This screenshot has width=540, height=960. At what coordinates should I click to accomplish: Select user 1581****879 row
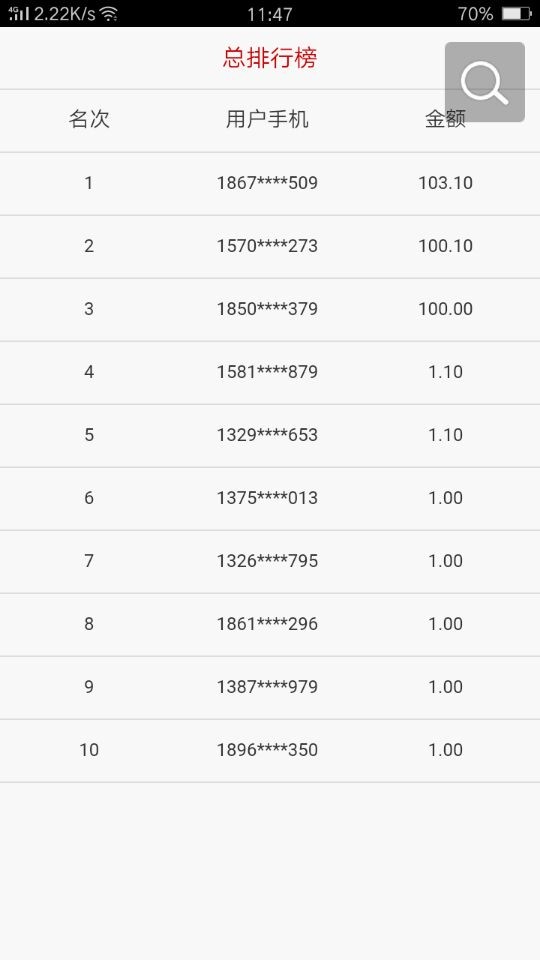pyautogui.click(x=270, y=372)
